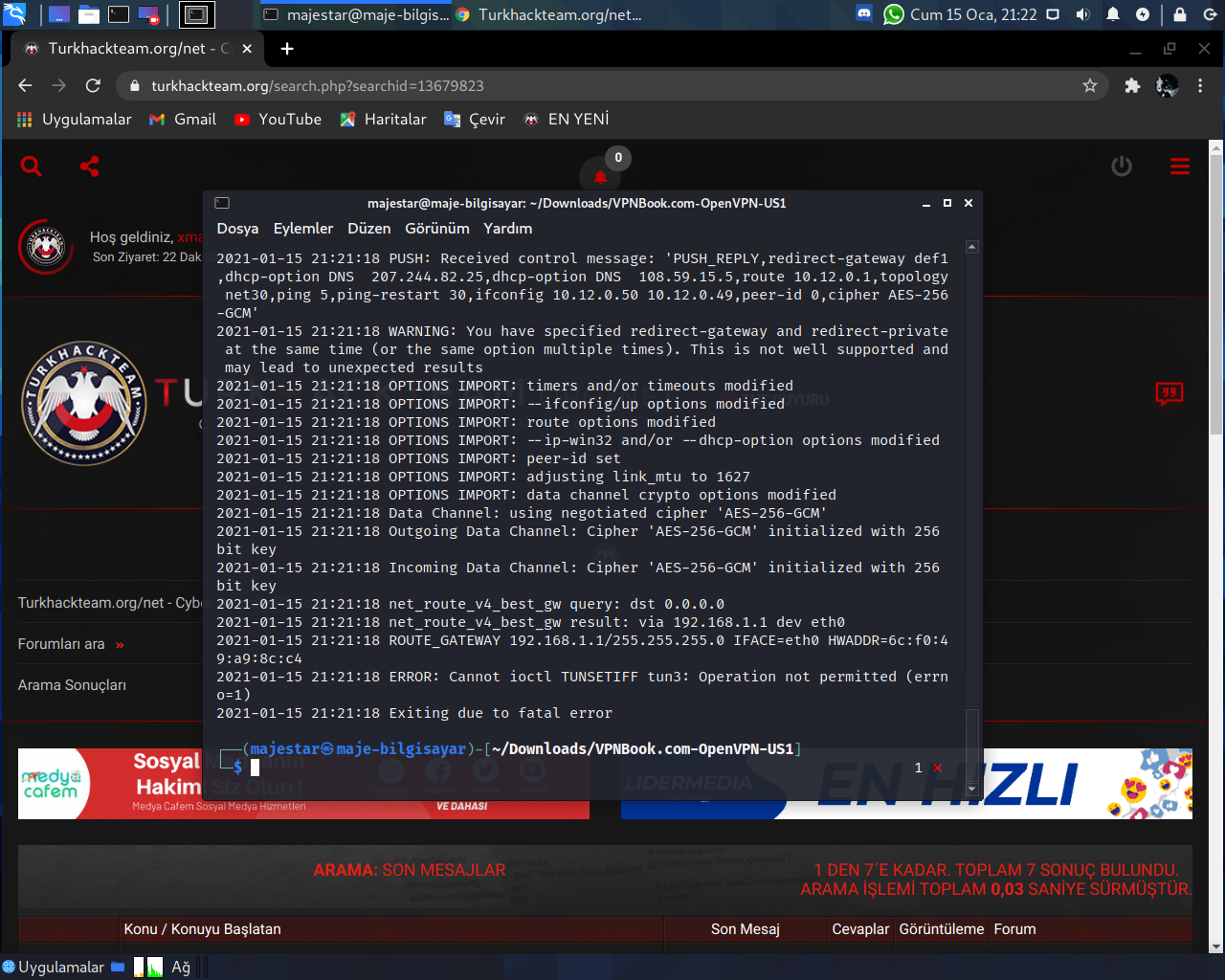Open the Çevir bookmark
Viewport: 1225px width, 980px height.
click(475, 119)
